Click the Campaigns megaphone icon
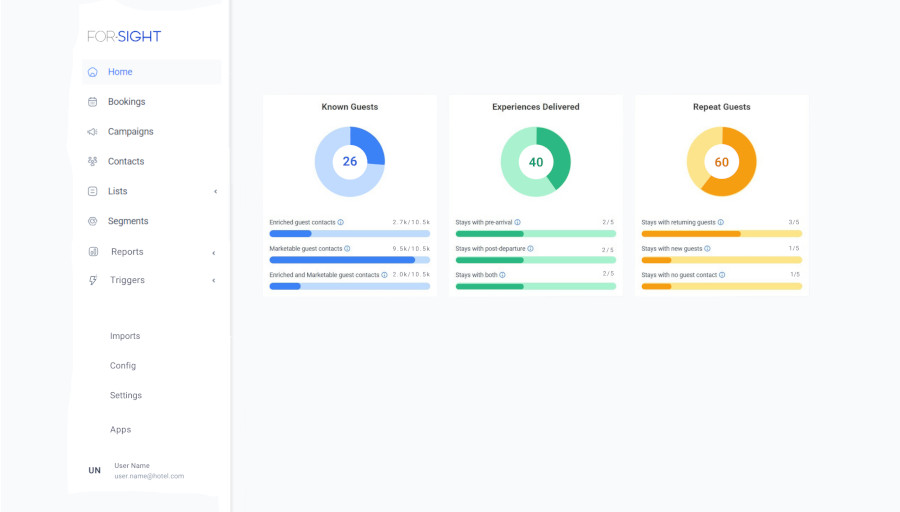Screen dimensions: 900x512 (x=92, y=132)
